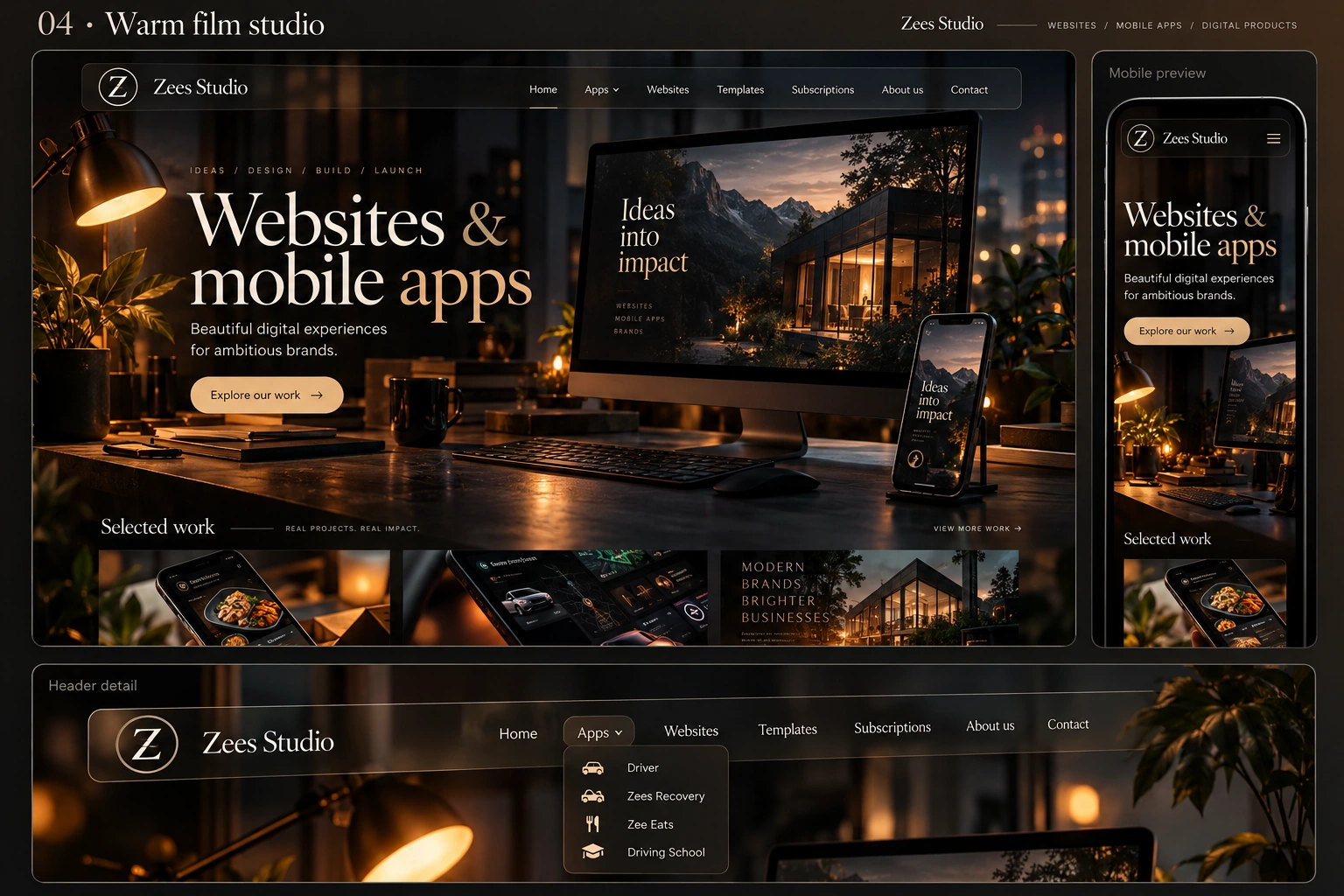Tap Explore our work in the mobile preview

click(x=1186, y=331)
